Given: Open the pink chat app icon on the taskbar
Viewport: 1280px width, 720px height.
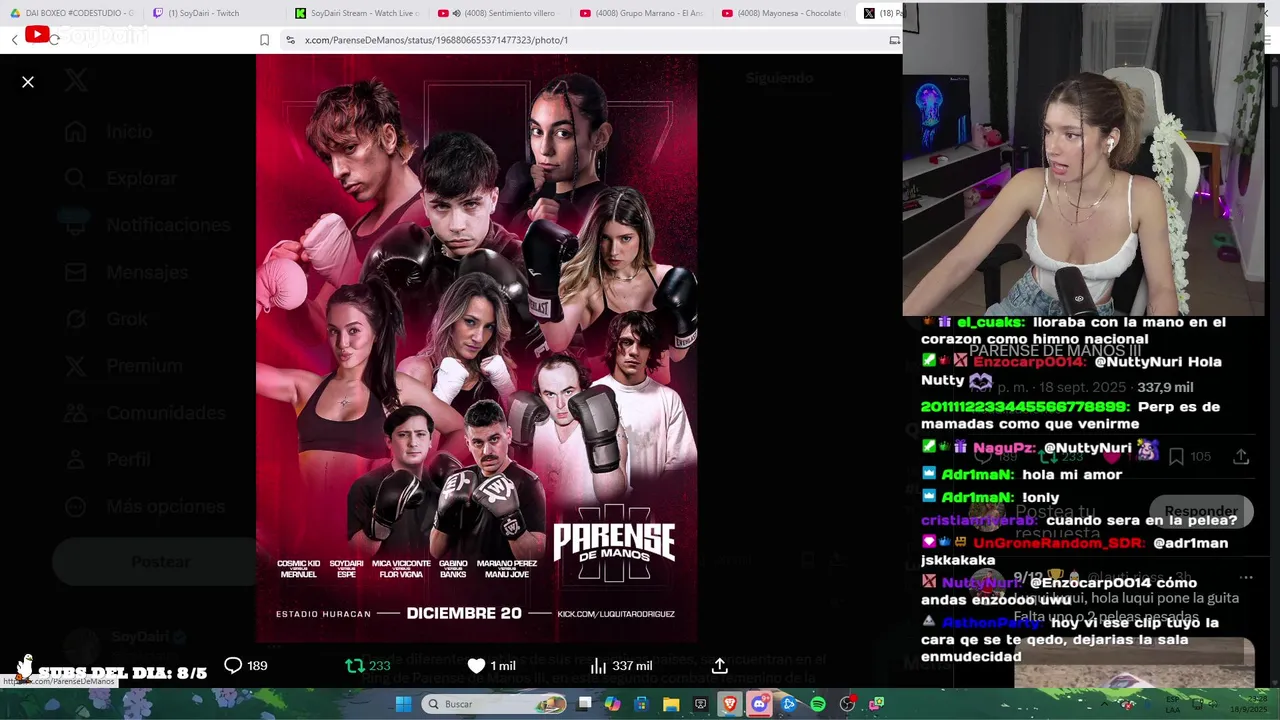Looking at the screenshot, I should (x=877, y=704).
